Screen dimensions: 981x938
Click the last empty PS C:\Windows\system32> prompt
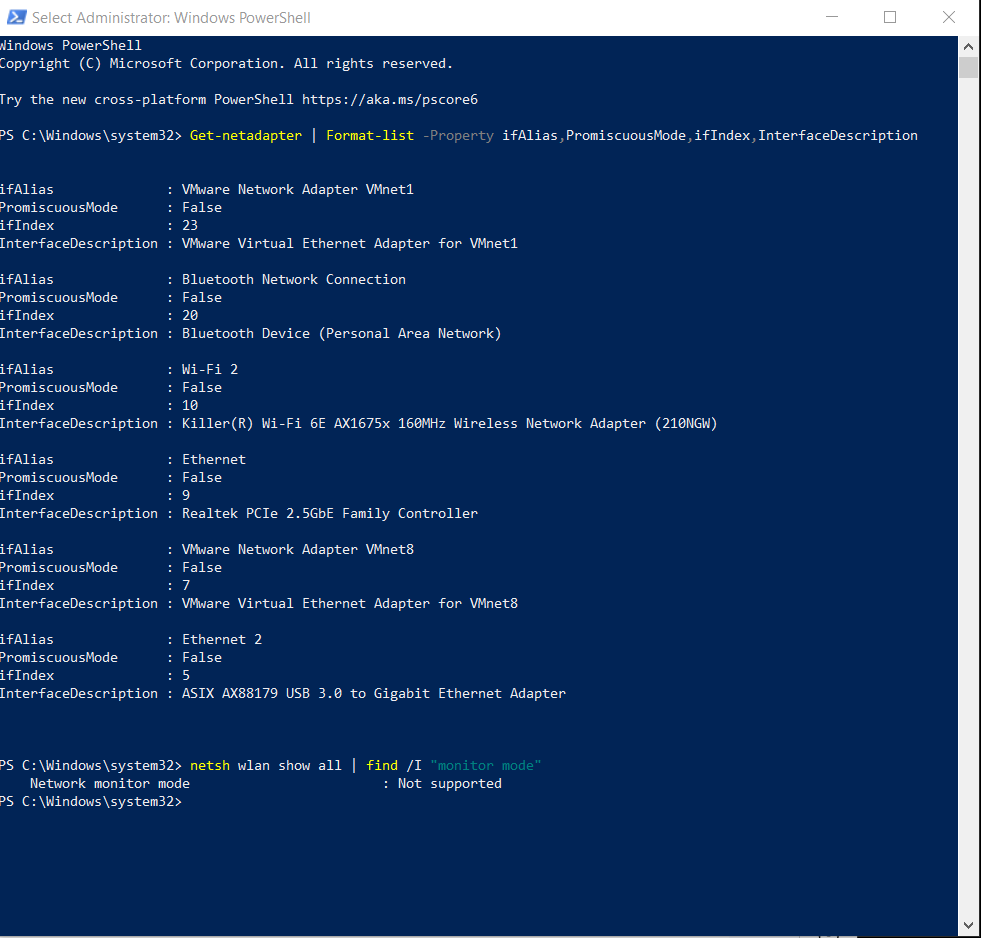tap(91, 802)
